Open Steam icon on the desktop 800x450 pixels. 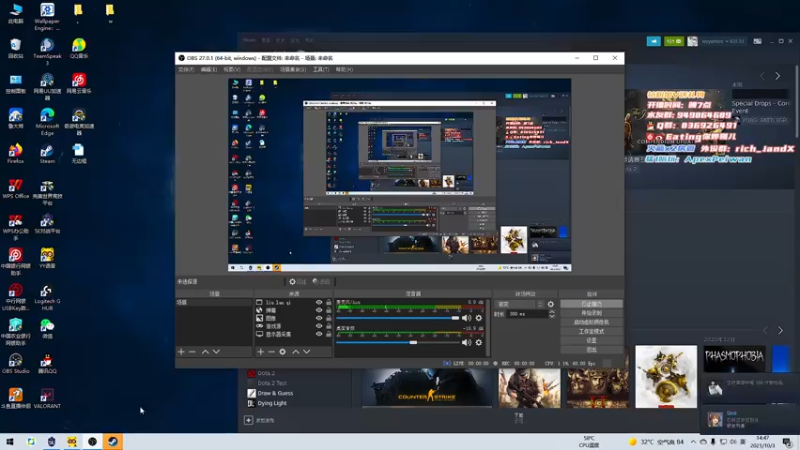click(47, 154)
